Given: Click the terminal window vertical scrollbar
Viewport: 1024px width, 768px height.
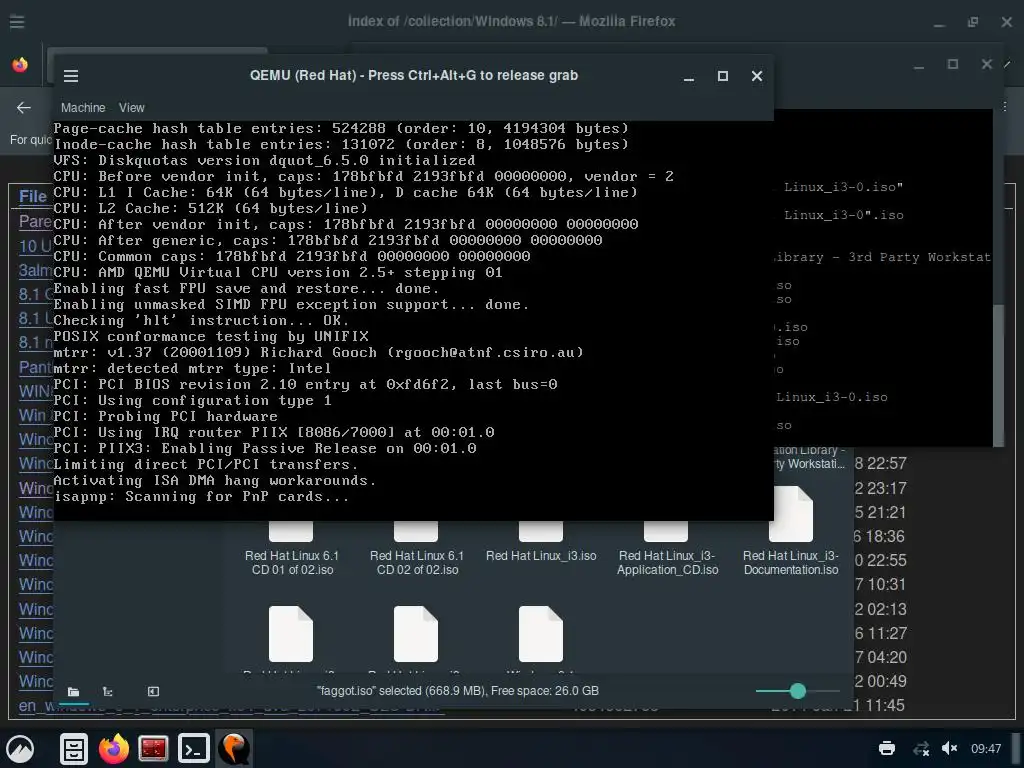Looking at the screenshot, I should click(x=998, y=374).
